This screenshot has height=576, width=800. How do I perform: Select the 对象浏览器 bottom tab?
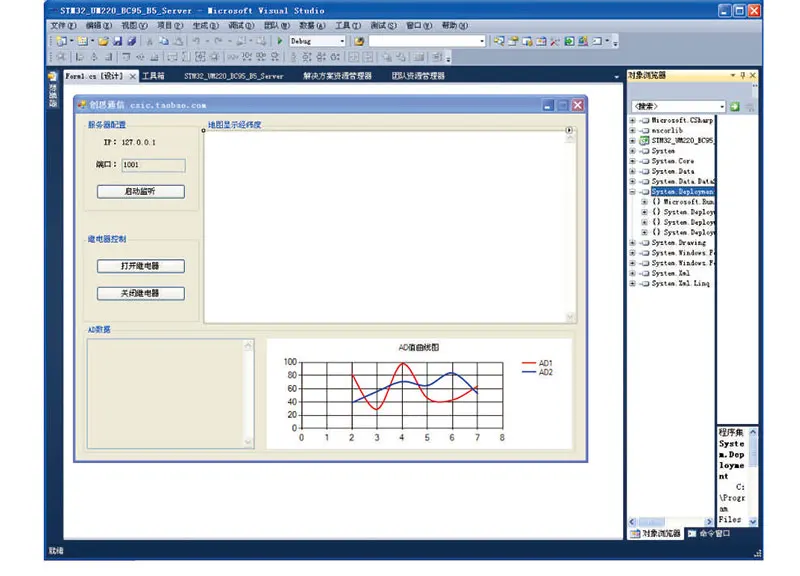coord(656,534)
